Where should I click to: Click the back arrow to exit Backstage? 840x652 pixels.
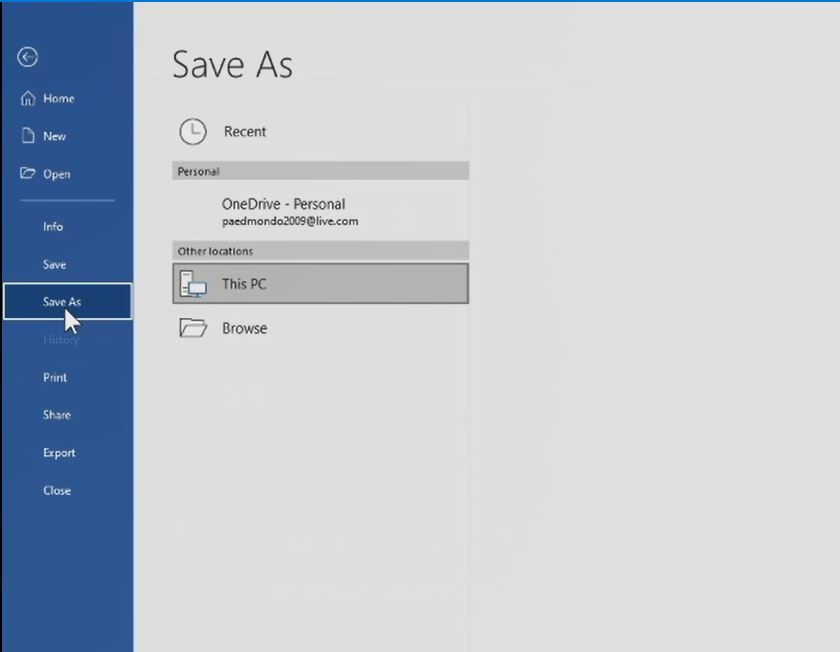point(28,58)
